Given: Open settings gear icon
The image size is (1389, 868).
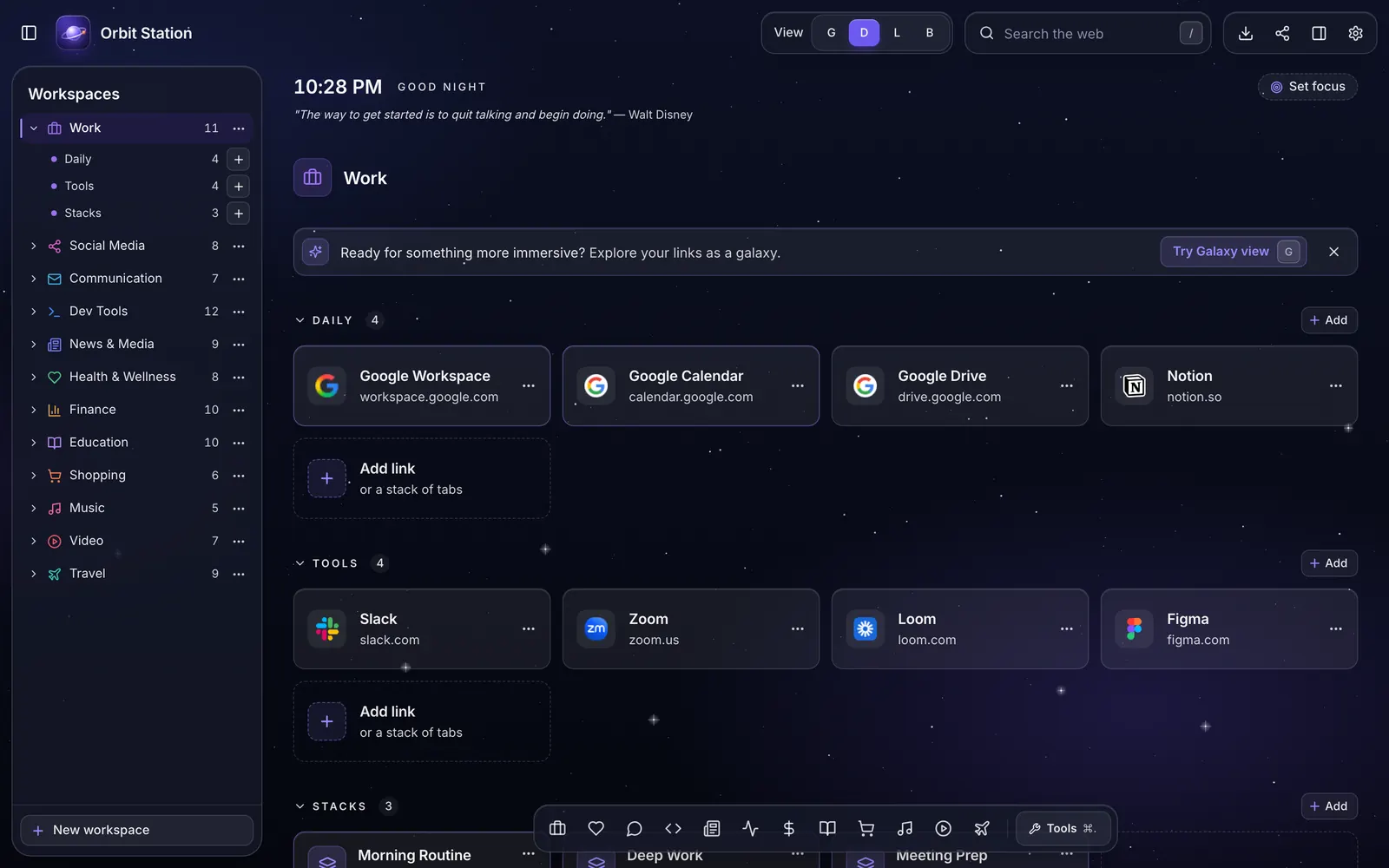Looking at the screenshot, I should 1355,33.
